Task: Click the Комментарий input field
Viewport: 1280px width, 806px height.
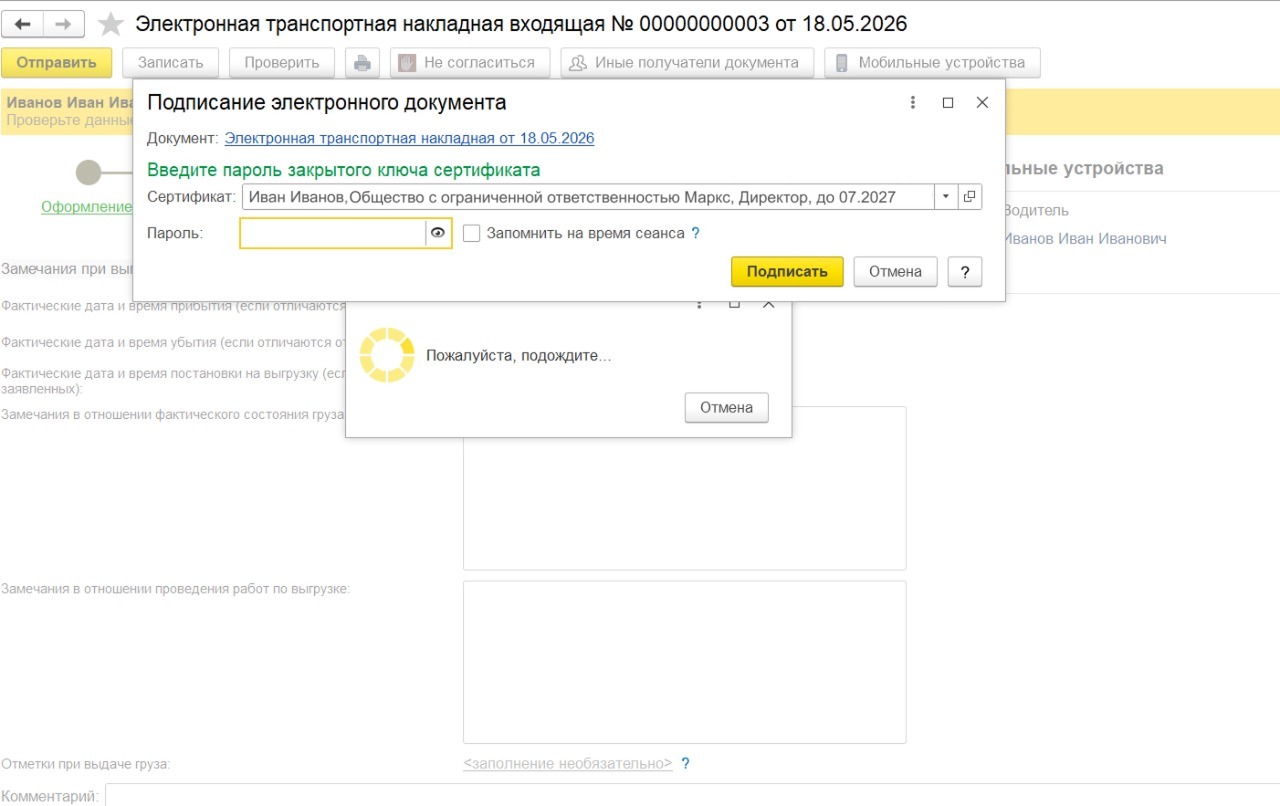Action: pyautogui.click(x=692, y=796)
